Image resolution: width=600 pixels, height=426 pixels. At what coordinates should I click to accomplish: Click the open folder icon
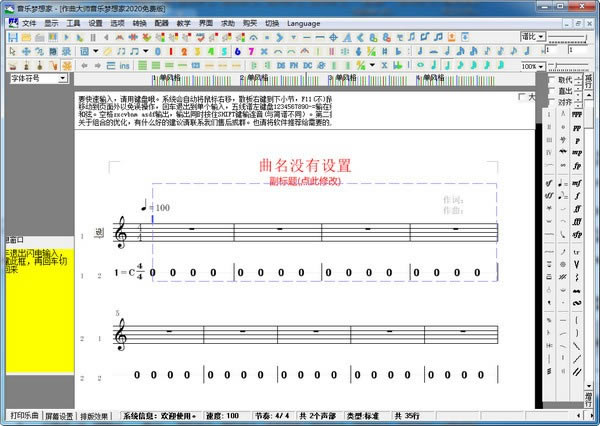point(28,37)
